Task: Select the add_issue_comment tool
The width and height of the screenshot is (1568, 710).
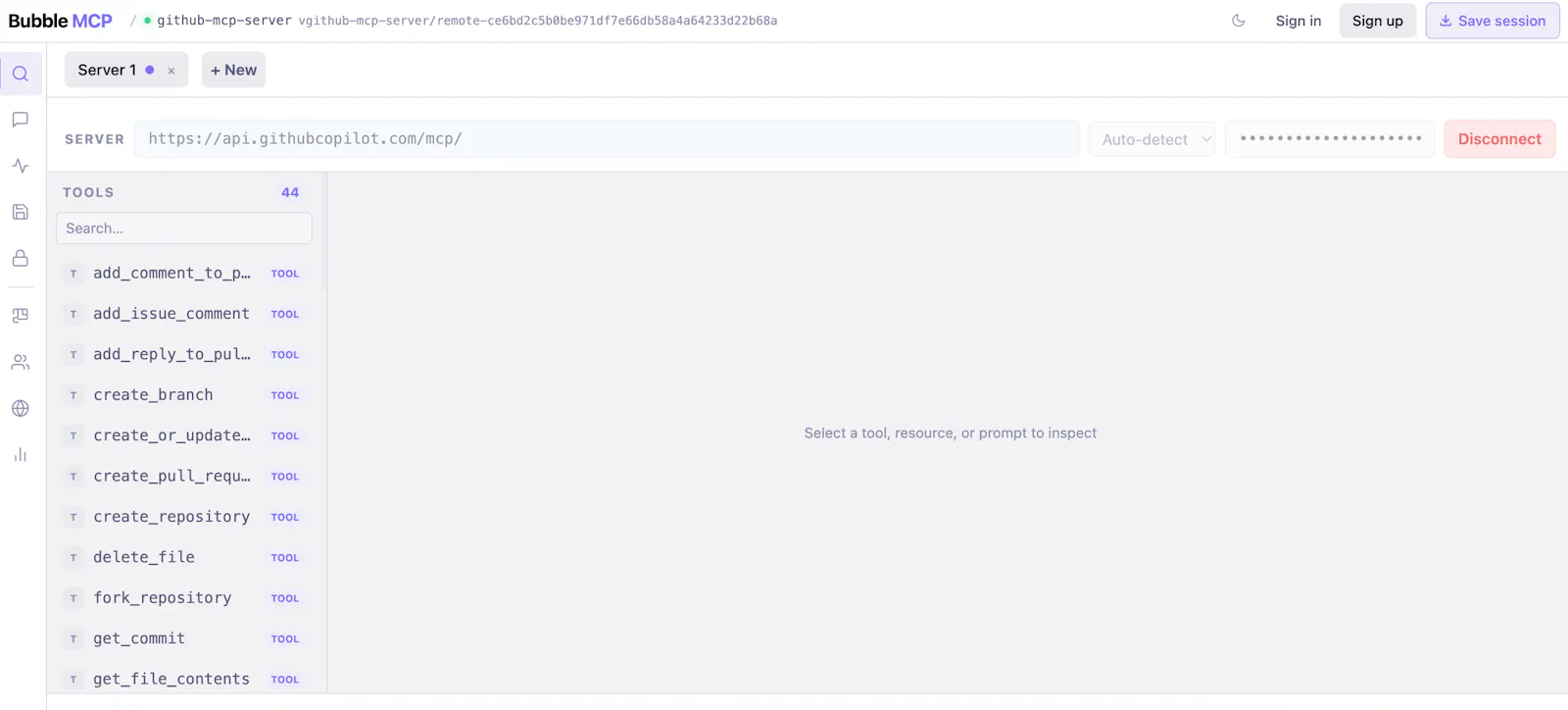Action: [185, 314]
